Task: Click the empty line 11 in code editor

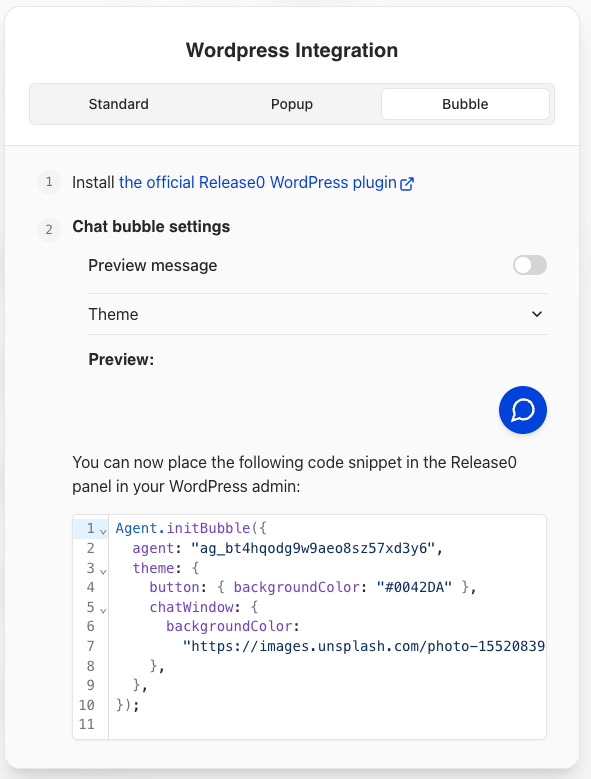Action: (x=327, y=724)
